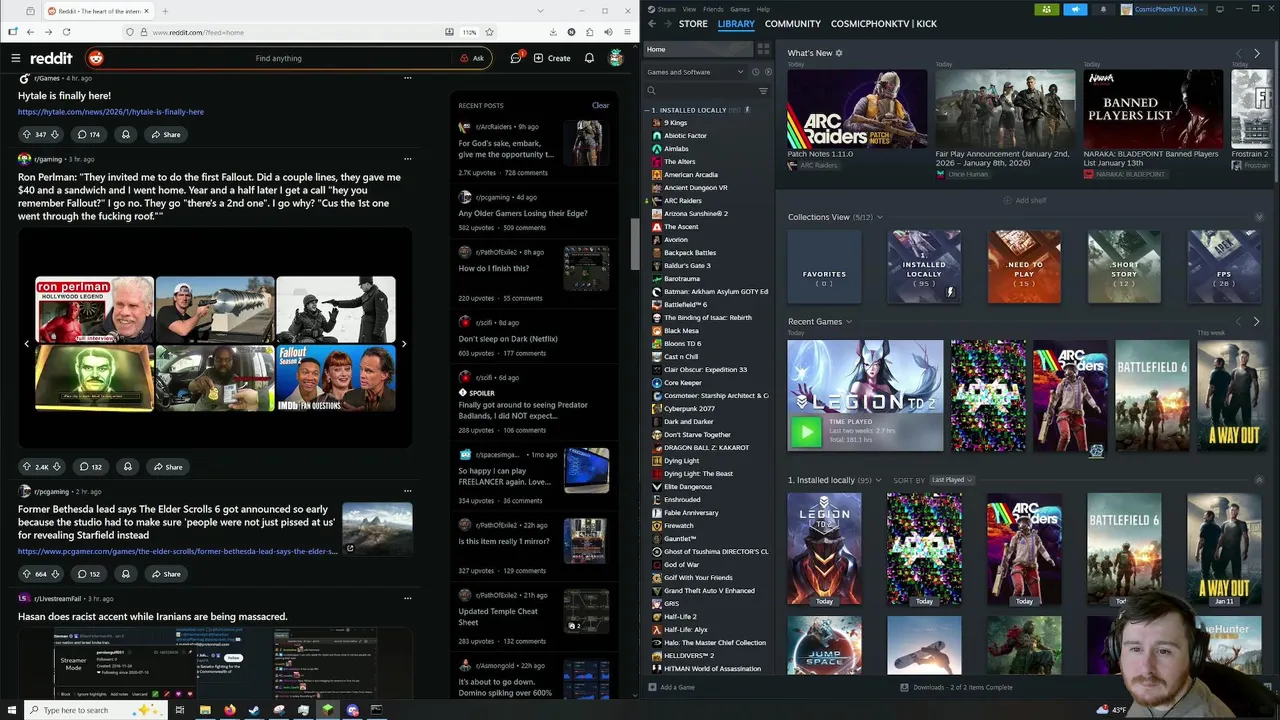Open new tab in Firefox
1280x720 pixels.
pos(165,11)
